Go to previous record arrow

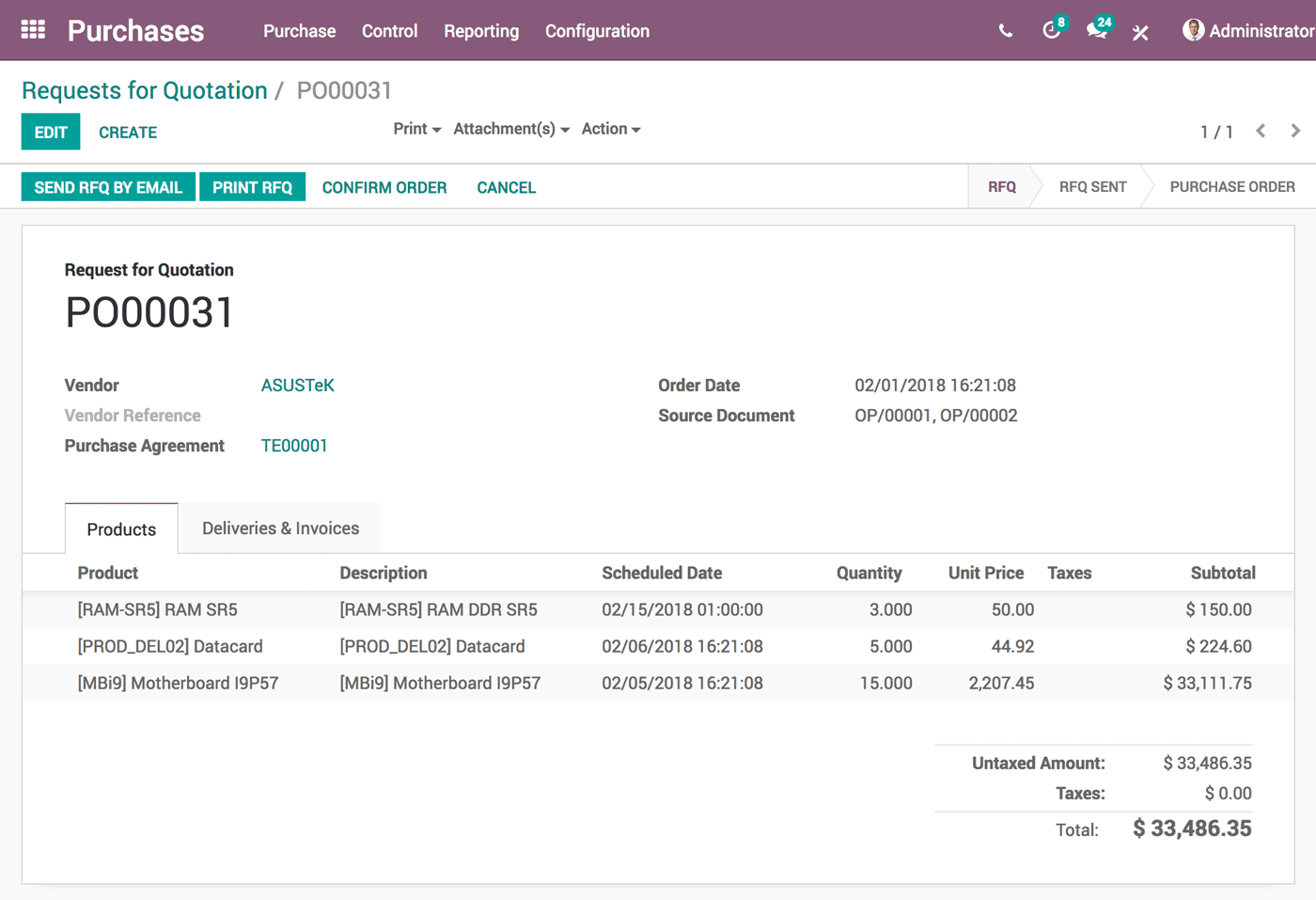coord(1261,131)
